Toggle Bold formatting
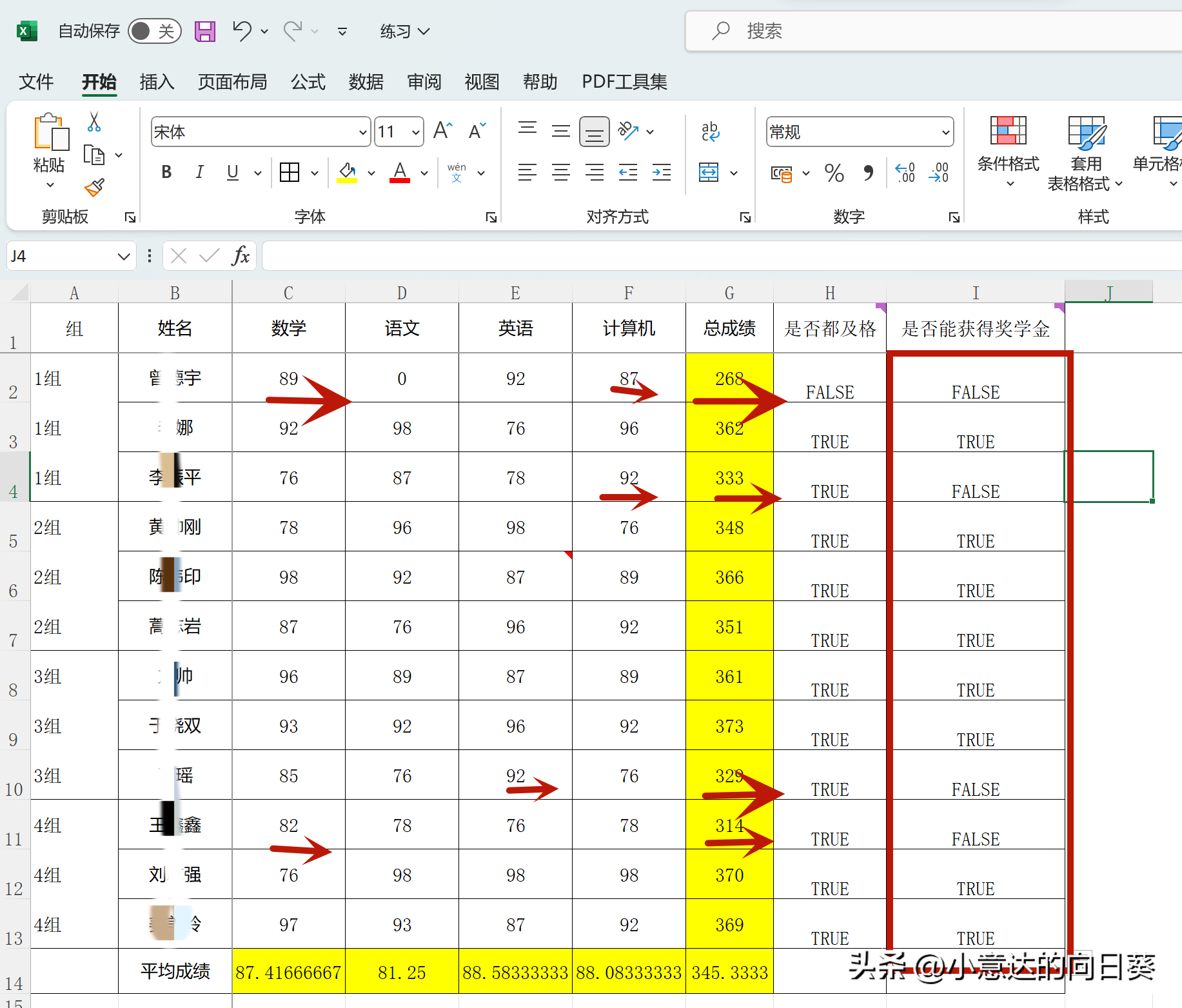This screenshot has height=1008, width=1182. tap(166, 172)
